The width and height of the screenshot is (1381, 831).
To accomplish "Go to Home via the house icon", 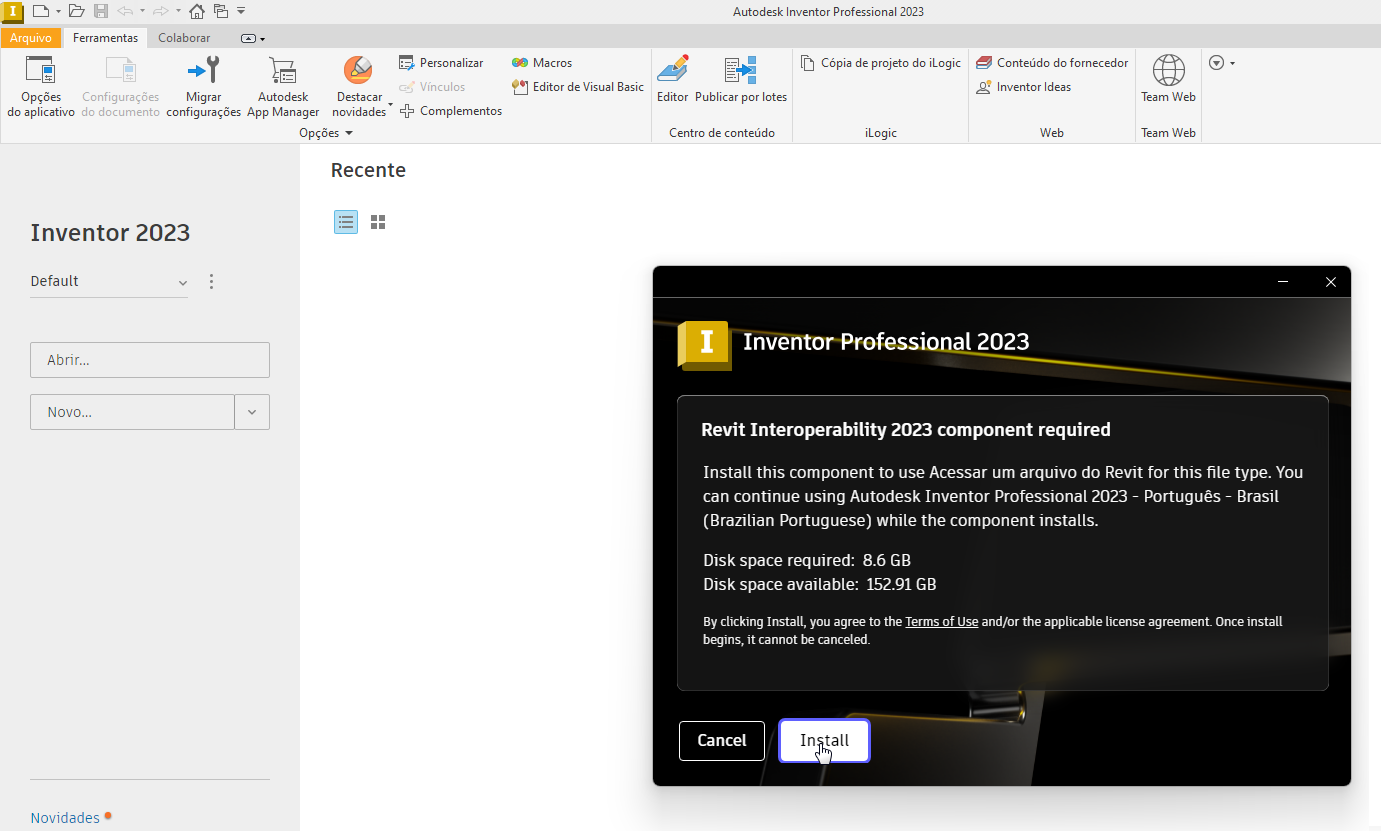I will click(x=197, y=11).
